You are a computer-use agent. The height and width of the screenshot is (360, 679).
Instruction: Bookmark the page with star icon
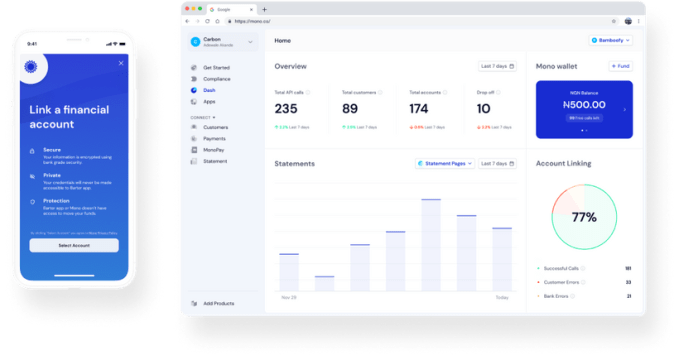614,21
